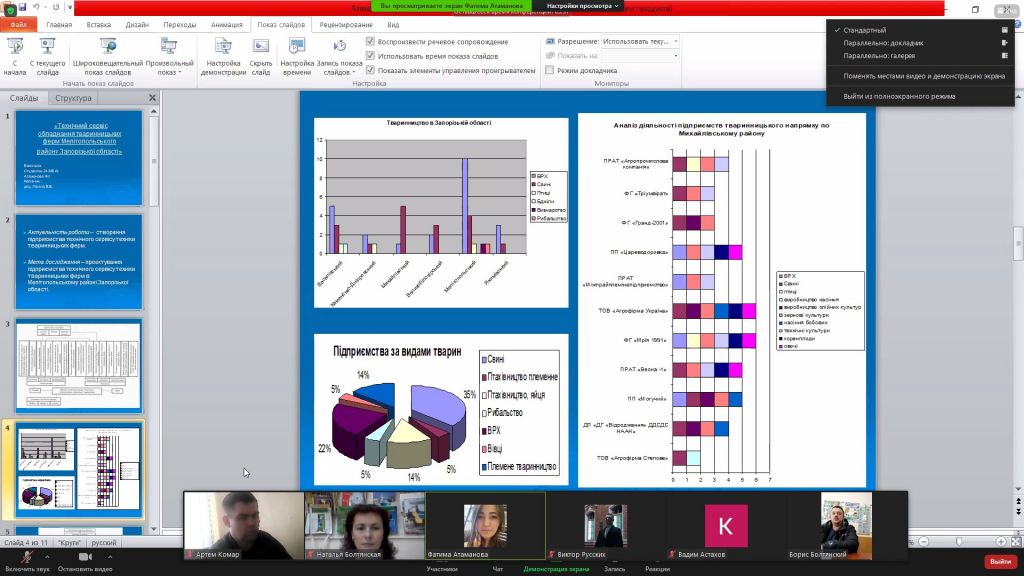Image resolution: width=1024 pixels, height=576 pixels.
Task: Open the Чат chat panel
Action: click(498, 569)
